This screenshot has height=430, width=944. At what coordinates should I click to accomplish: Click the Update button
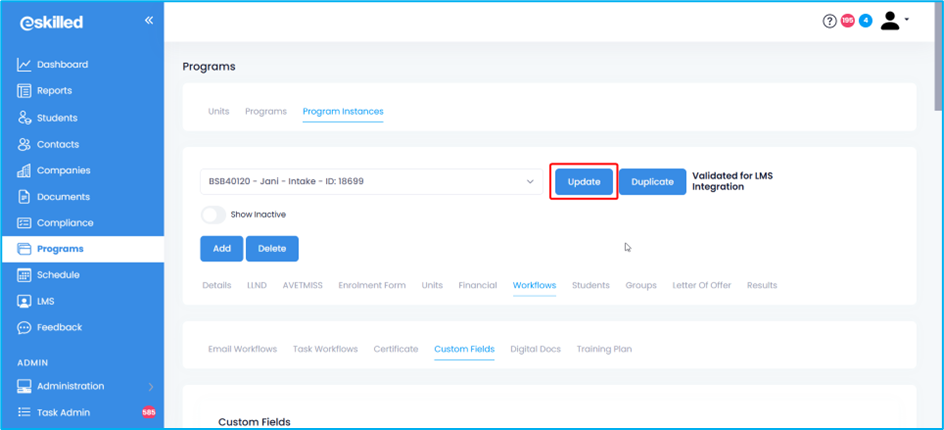(x=584, y=182)
